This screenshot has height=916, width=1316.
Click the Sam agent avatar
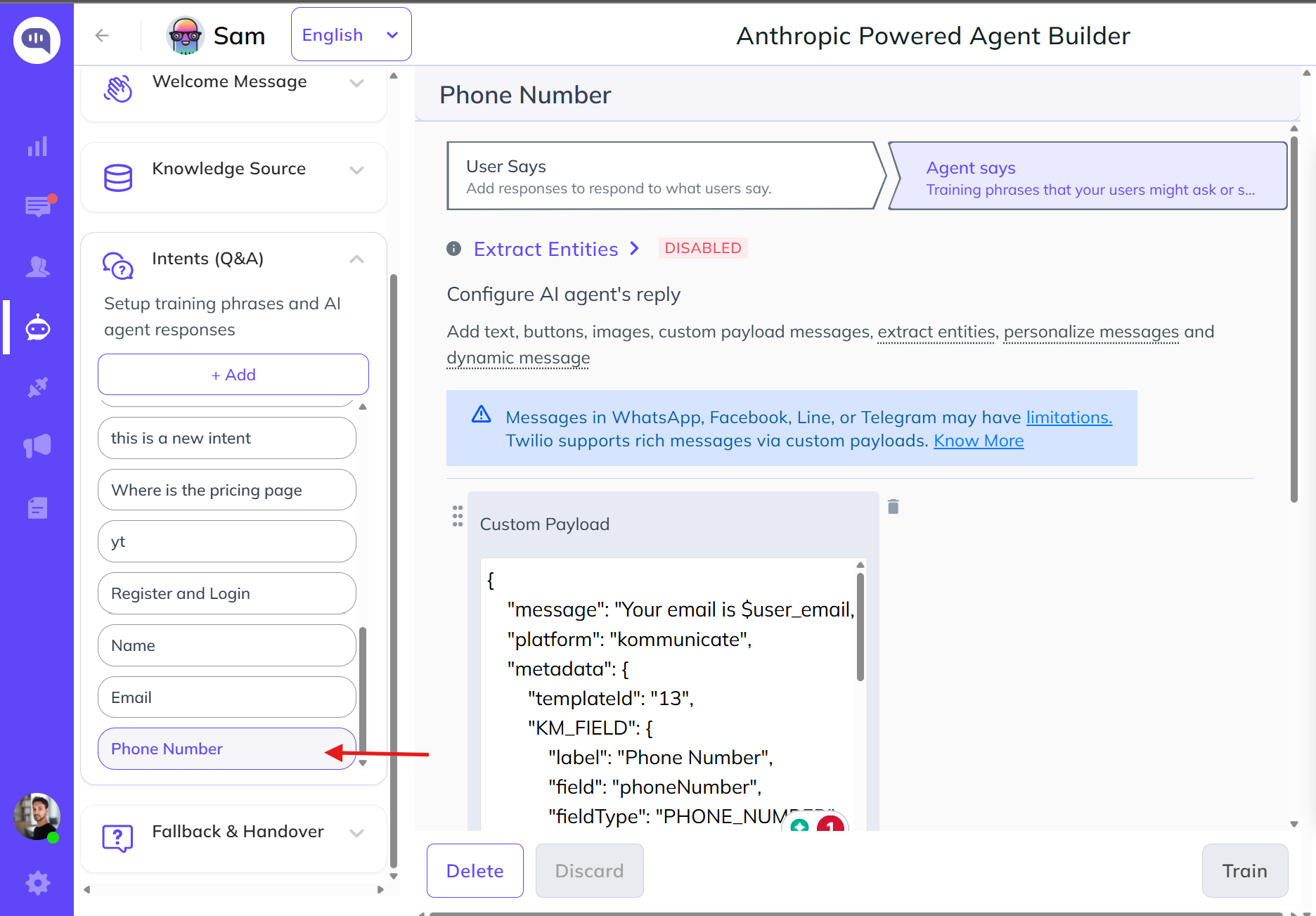[185, 35]
